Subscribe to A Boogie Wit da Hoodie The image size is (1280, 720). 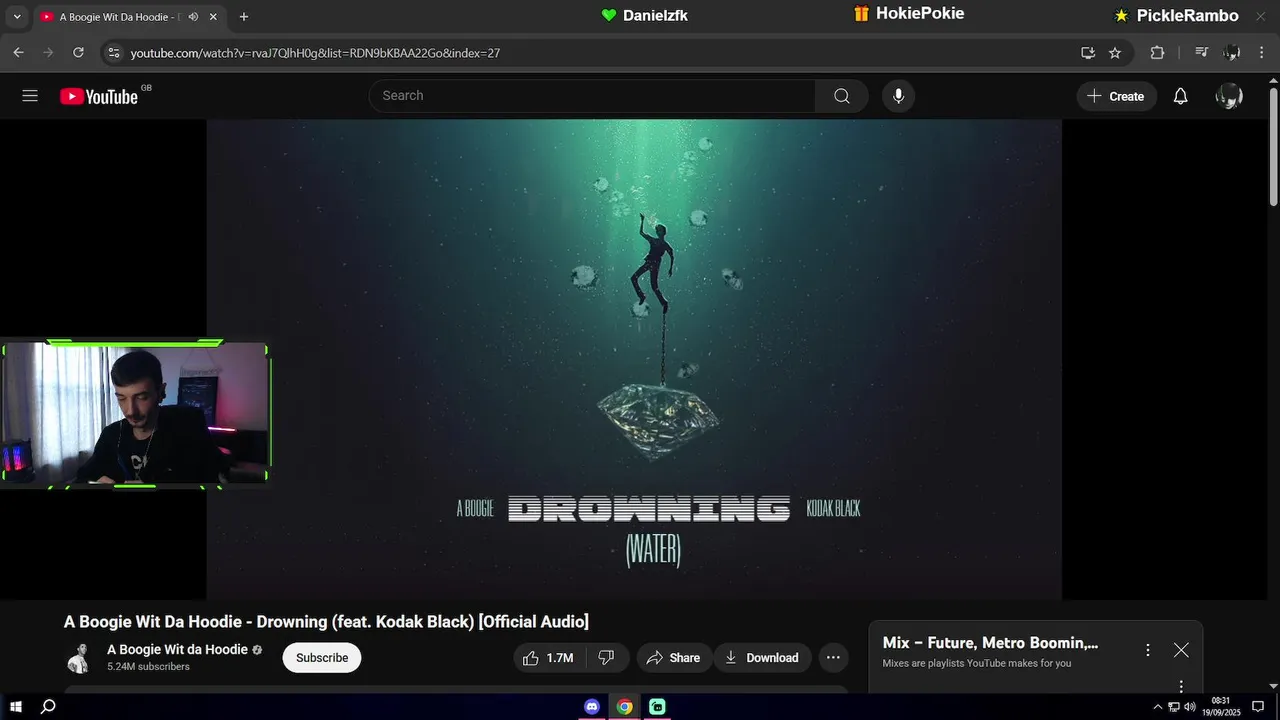click(x=322, y=658)
